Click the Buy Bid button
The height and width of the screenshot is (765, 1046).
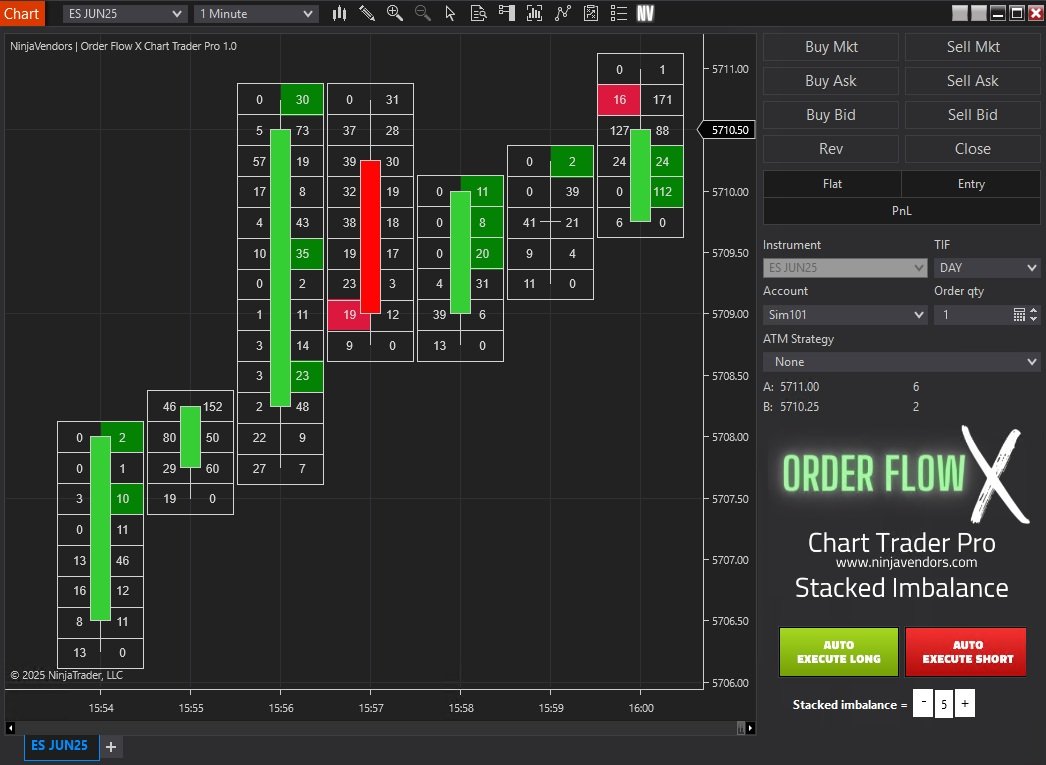point(831,115)
